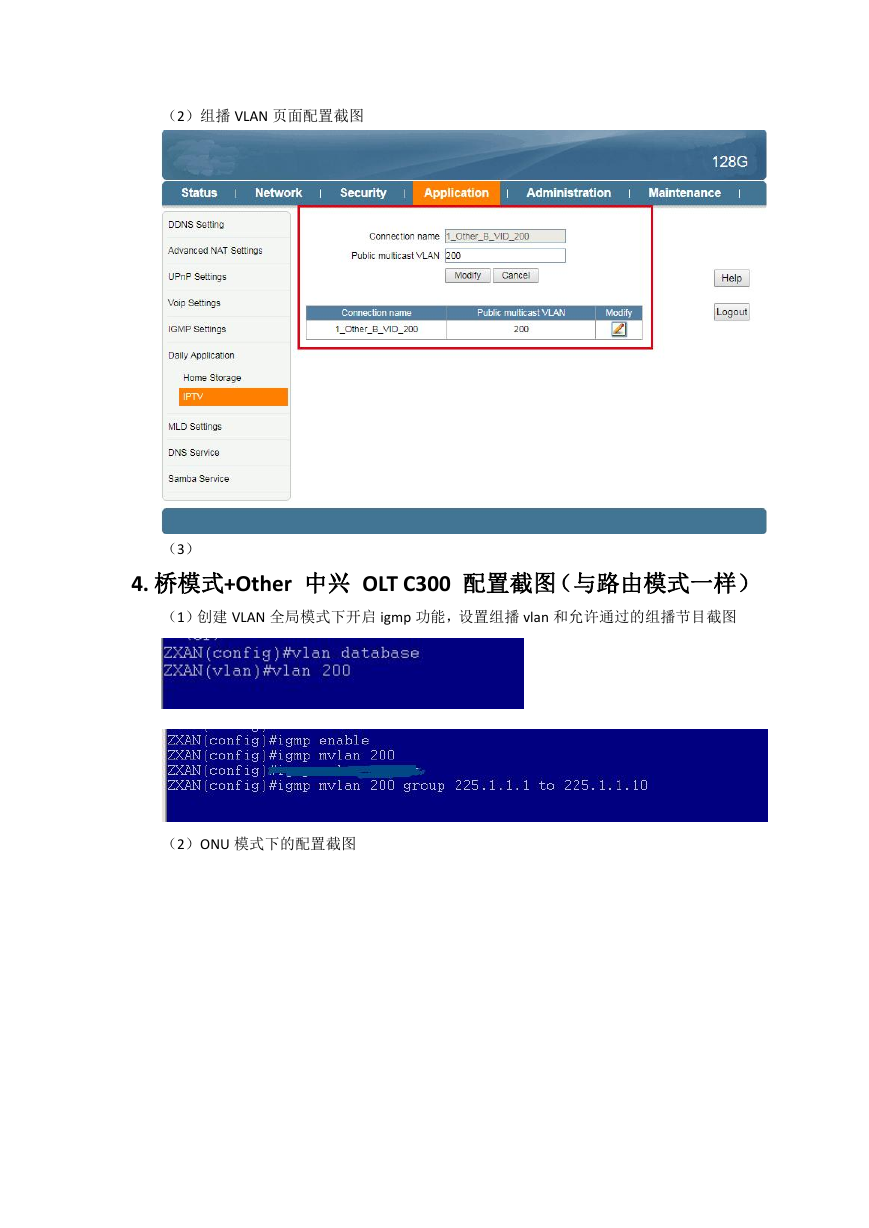Select Home Storage submenu item
869x1228 pixels.
(212, 378)
